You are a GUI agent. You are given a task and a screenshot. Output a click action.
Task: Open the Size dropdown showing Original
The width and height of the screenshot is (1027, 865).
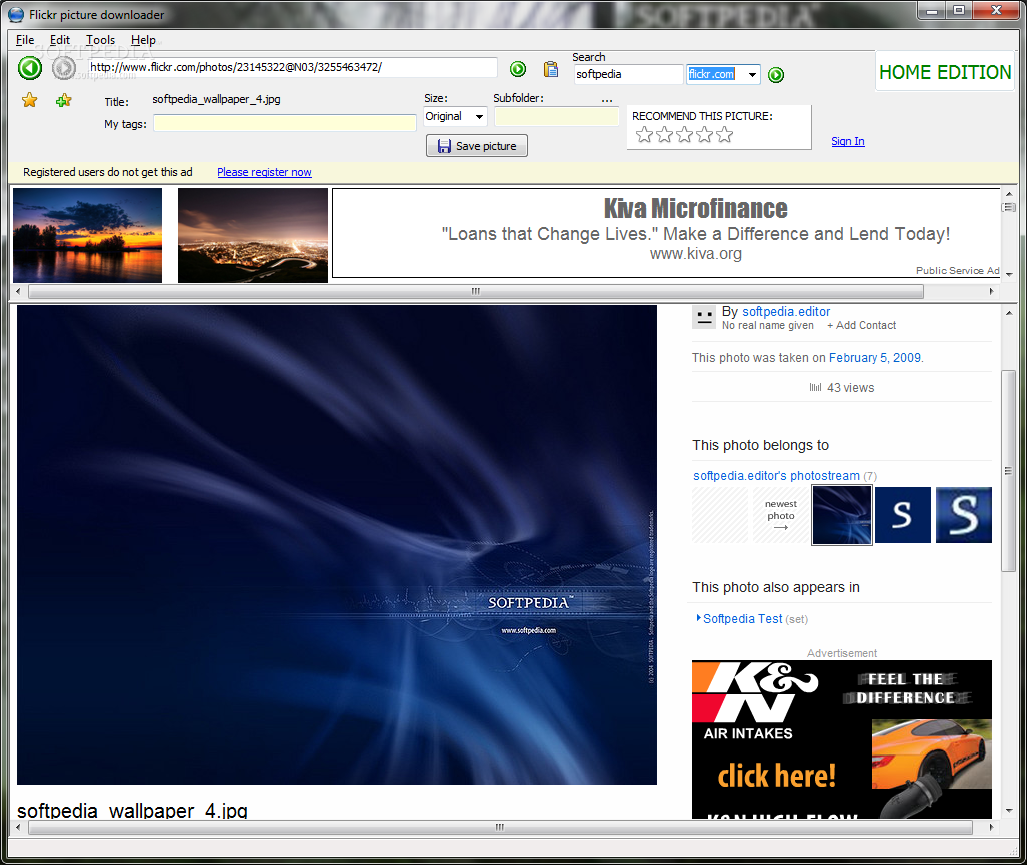tap(455, 117)
